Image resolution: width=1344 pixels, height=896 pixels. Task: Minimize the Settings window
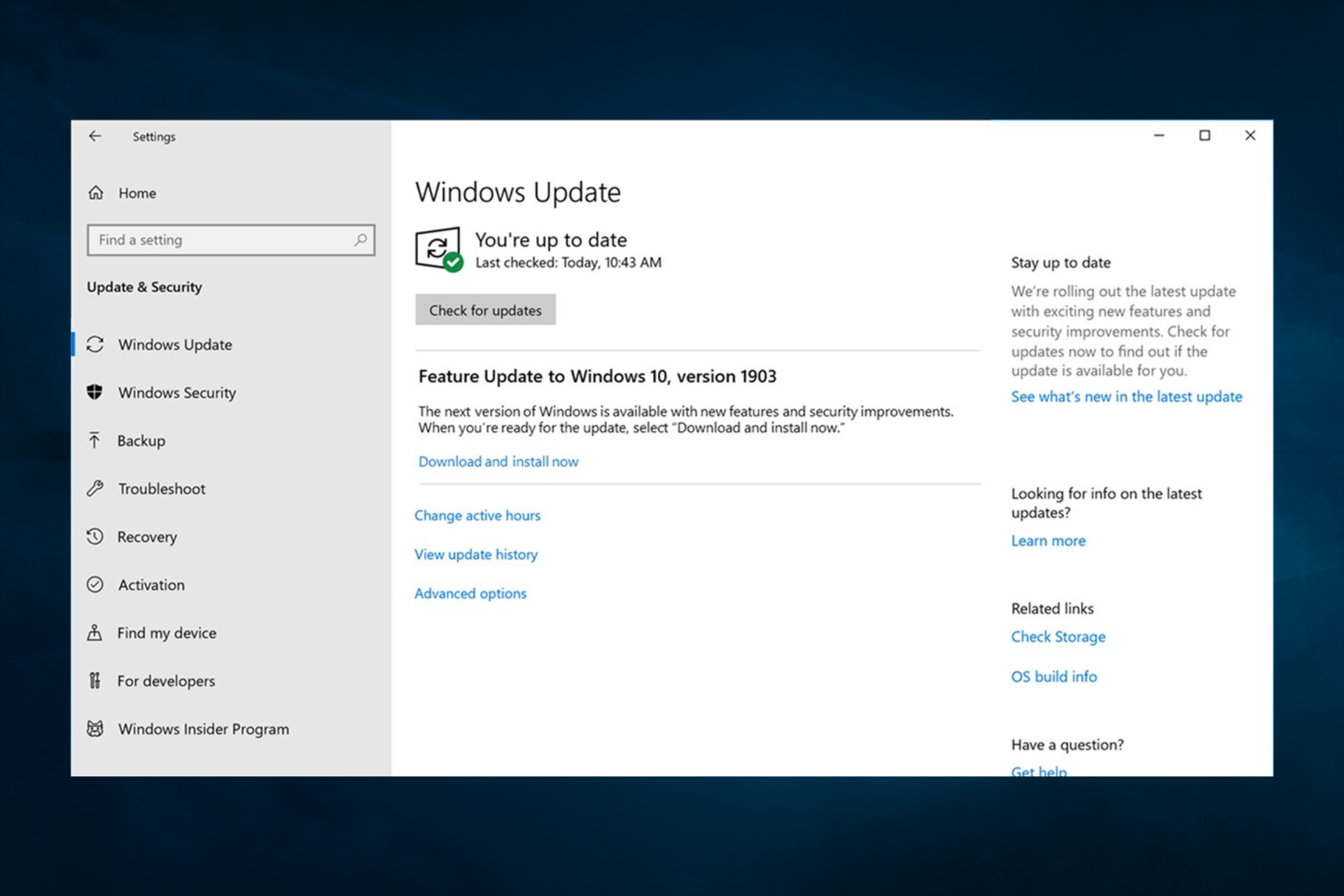tap(1159, 135)
